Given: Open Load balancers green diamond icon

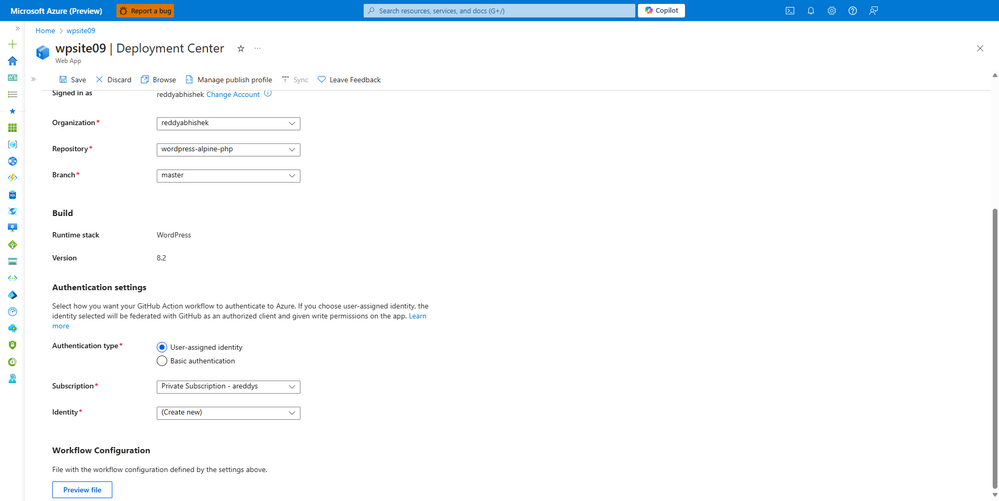Looking at the screenshot, I should [12, 245].
